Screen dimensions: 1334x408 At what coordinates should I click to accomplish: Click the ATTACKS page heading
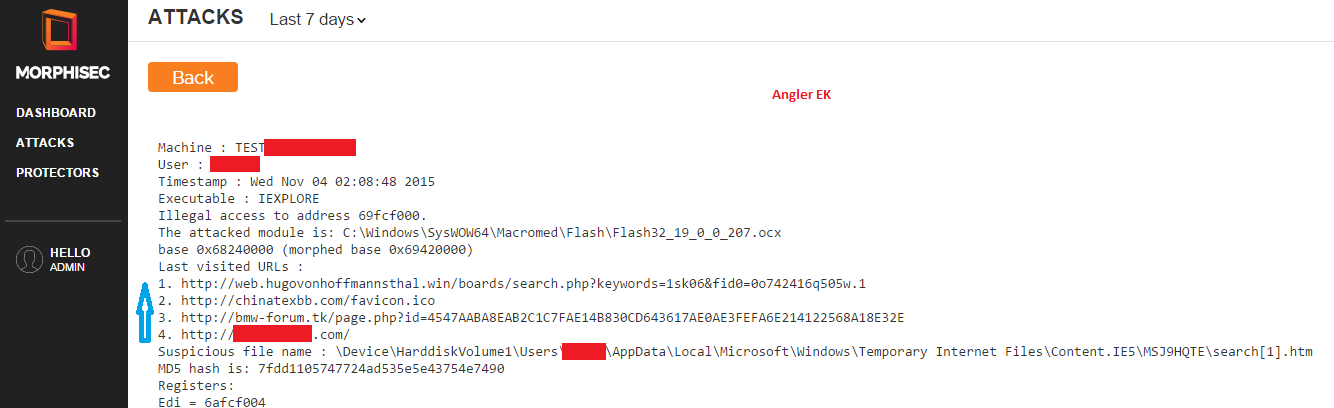click(195, 17)
